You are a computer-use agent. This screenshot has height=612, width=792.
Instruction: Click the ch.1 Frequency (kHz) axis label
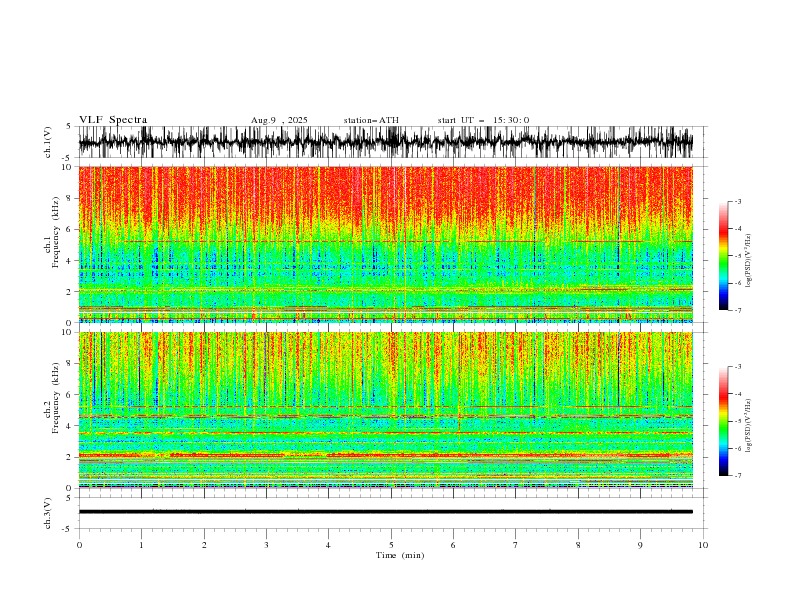point(52,232)
